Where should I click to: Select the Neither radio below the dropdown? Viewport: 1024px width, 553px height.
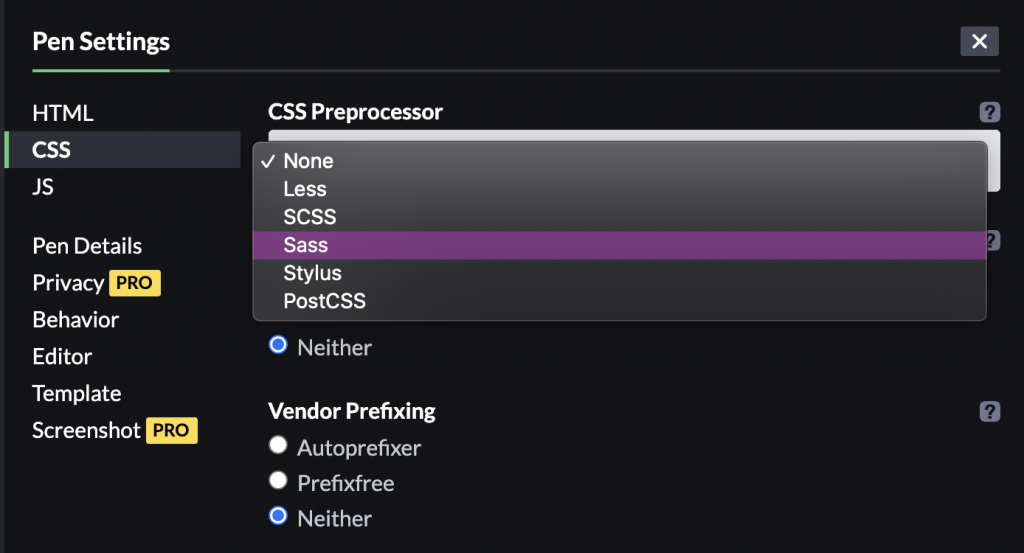[x=279, y=347]
